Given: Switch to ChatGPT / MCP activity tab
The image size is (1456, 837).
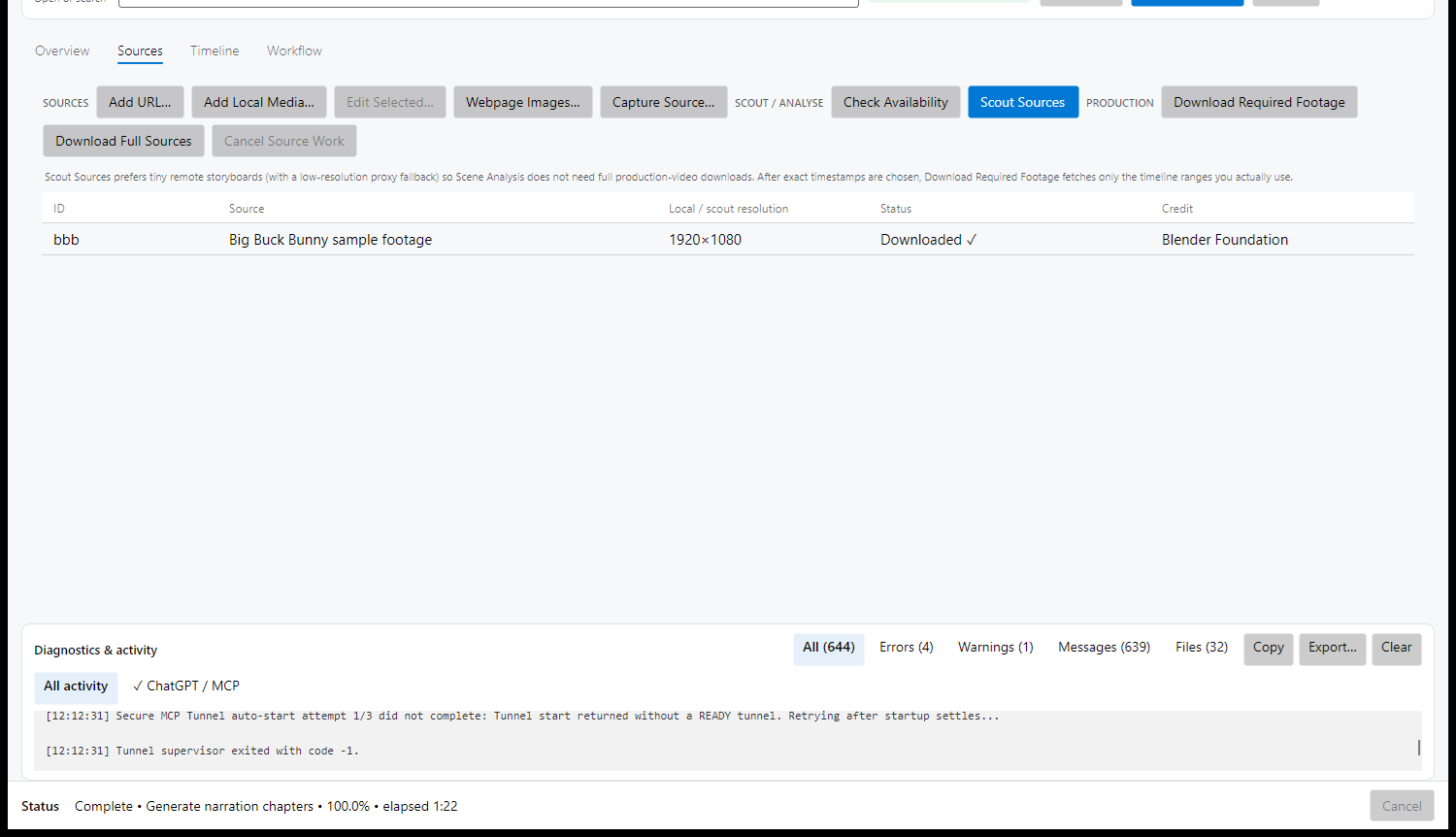Looking at the screenshot, I should [x=186, y=686].
